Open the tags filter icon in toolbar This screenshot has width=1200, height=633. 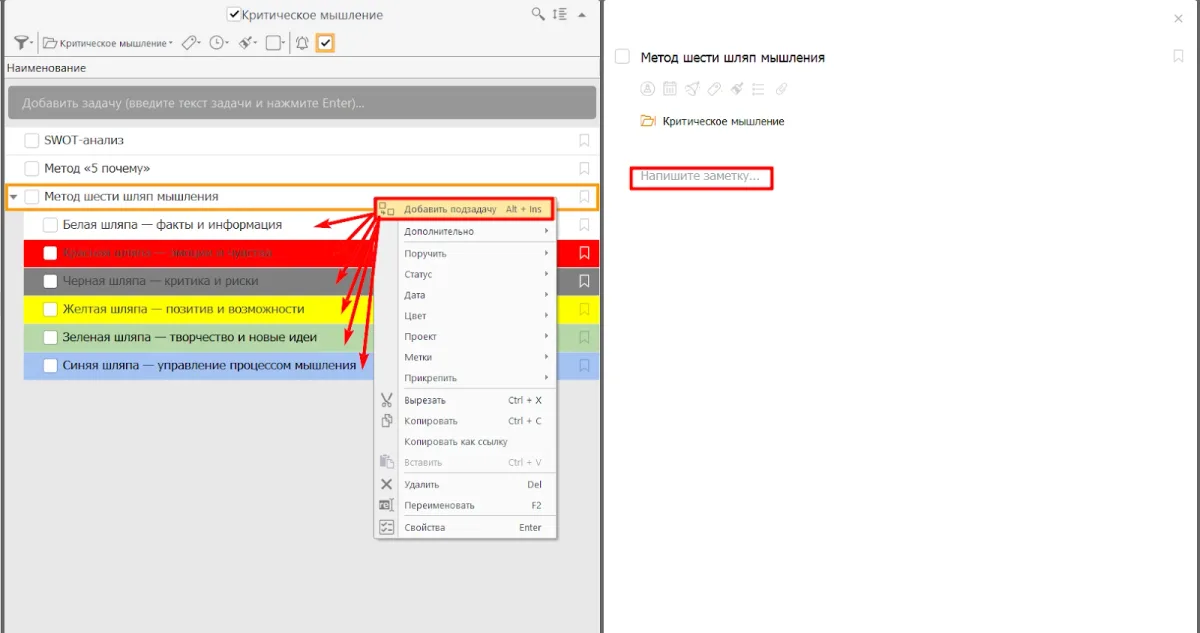tap(189, 43)
